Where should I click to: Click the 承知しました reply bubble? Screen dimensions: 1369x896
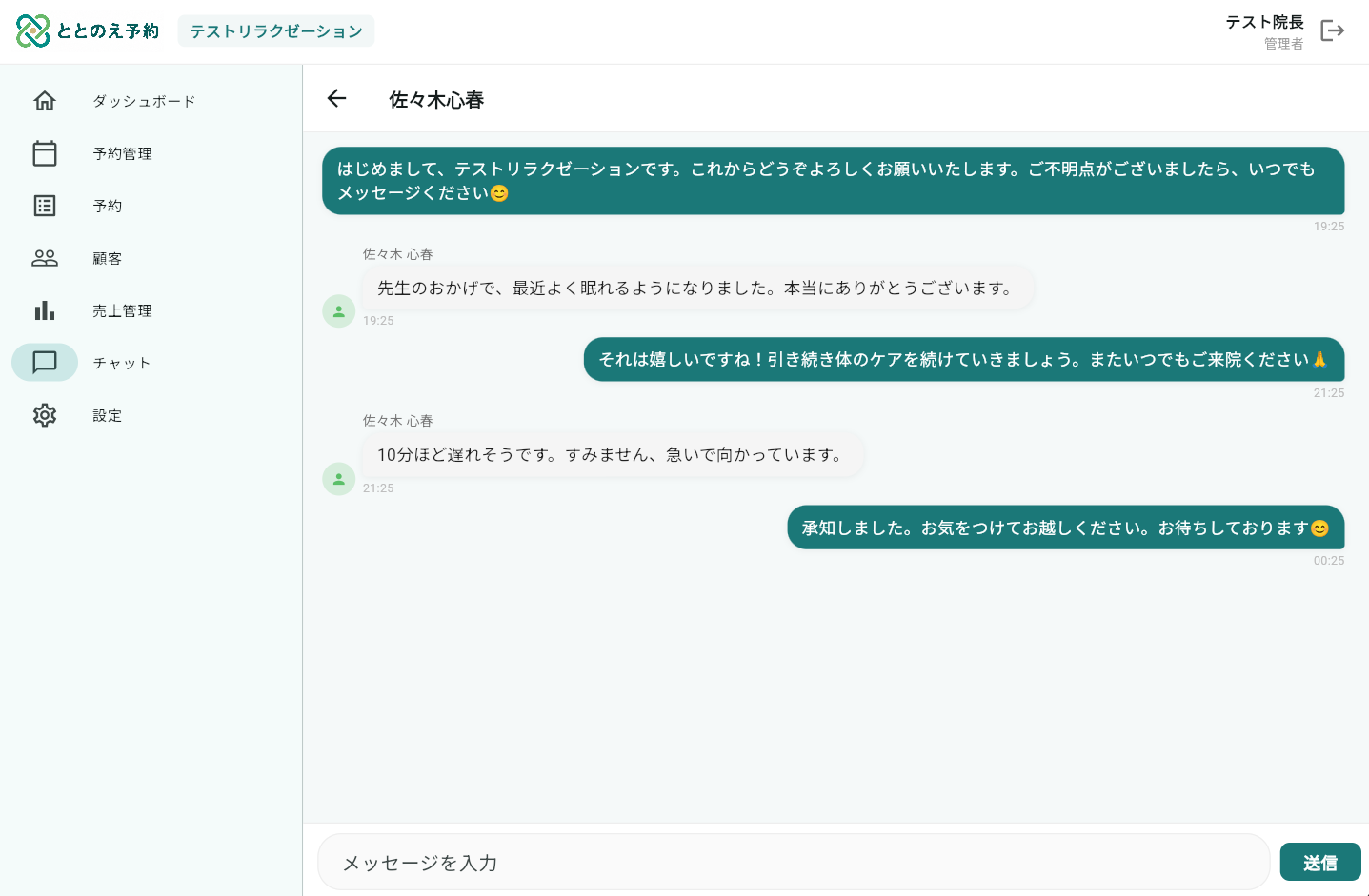click(x=1066, y=528)
